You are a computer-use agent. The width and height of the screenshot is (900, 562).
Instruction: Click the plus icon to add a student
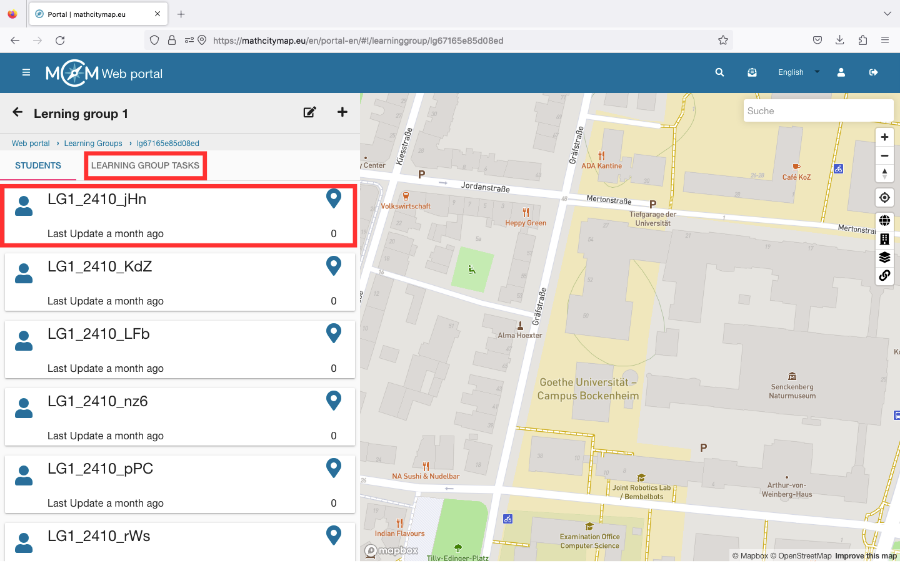[342, 113]
